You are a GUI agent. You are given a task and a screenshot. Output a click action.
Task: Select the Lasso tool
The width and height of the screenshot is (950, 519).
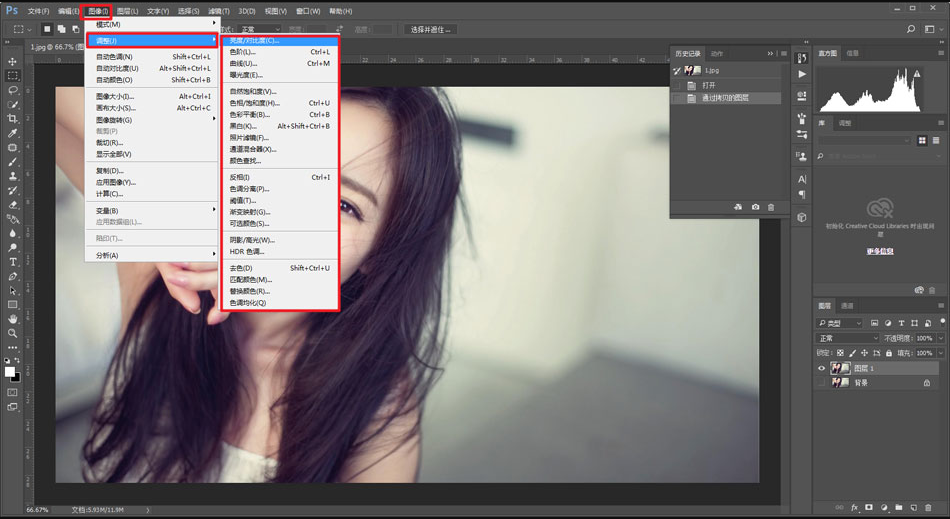point(13,90)
